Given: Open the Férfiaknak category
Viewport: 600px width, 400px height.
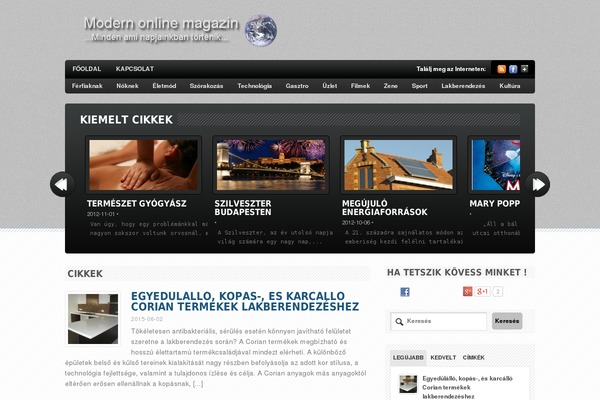Looking at the screenshot, I should 87,86.
